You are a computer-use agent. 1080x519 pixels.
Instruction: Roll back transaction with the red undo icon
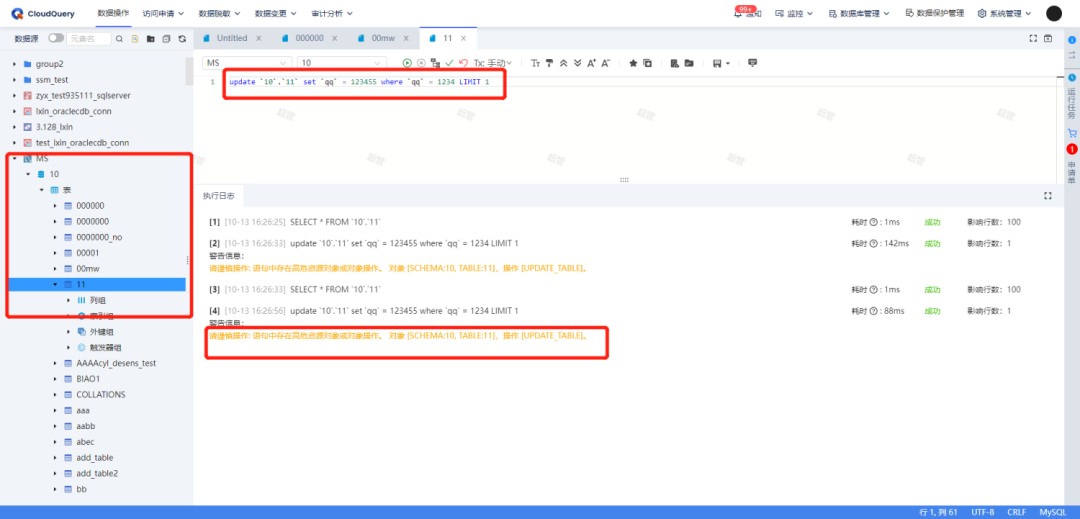coord(463,63)
